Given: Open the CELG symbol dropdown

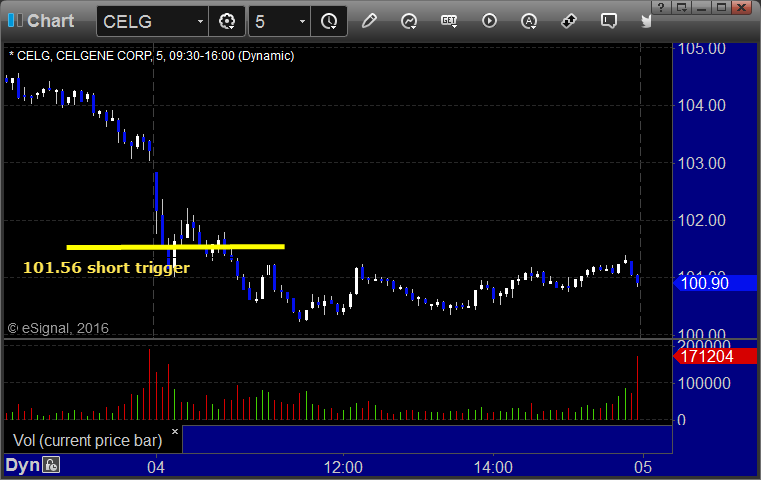Looking at the screenshot, I should (200, 21).
